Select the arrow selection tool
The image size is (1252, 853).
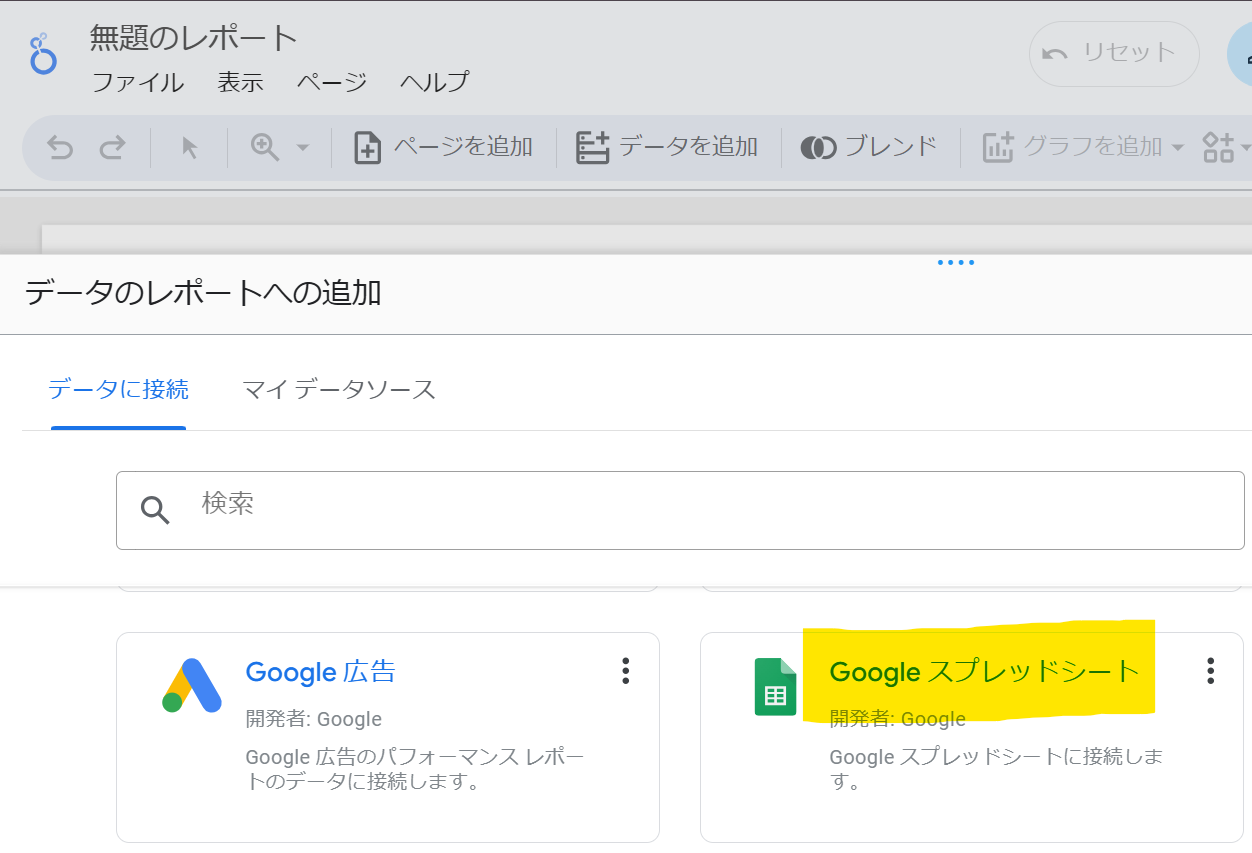click(189, 147)
